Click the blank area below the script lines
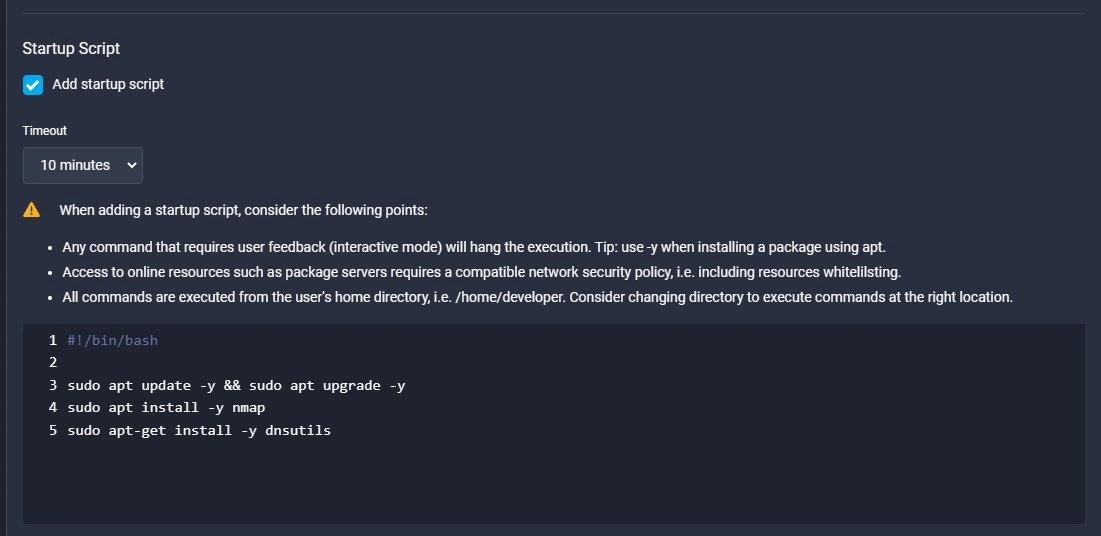The image size is (1101, 536). pos(553,482)
